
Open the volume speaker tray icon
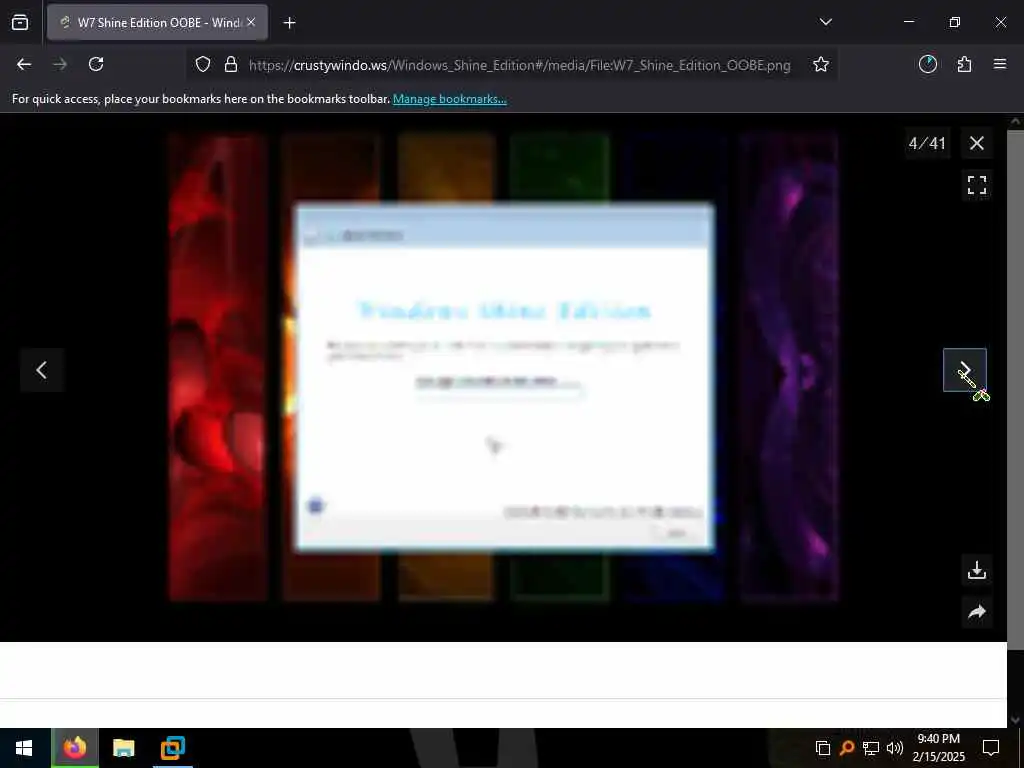[895, 748]
